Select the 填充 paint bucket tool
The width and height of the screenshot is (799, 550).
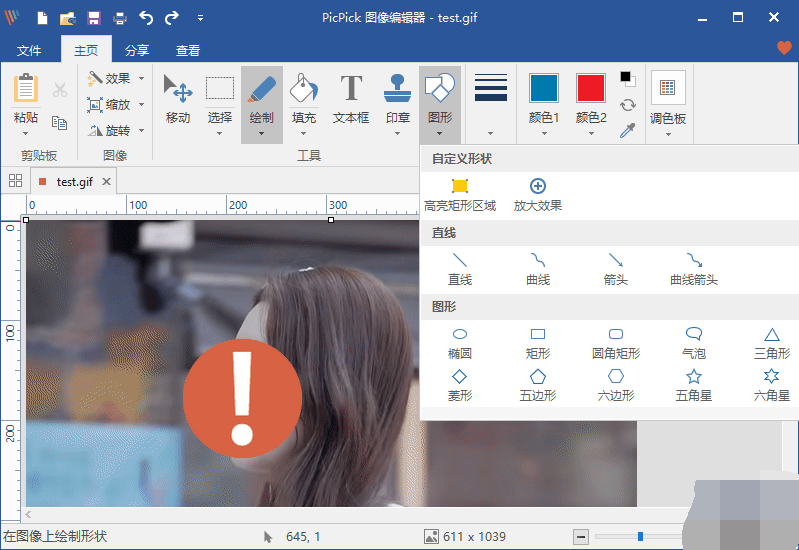304,99
